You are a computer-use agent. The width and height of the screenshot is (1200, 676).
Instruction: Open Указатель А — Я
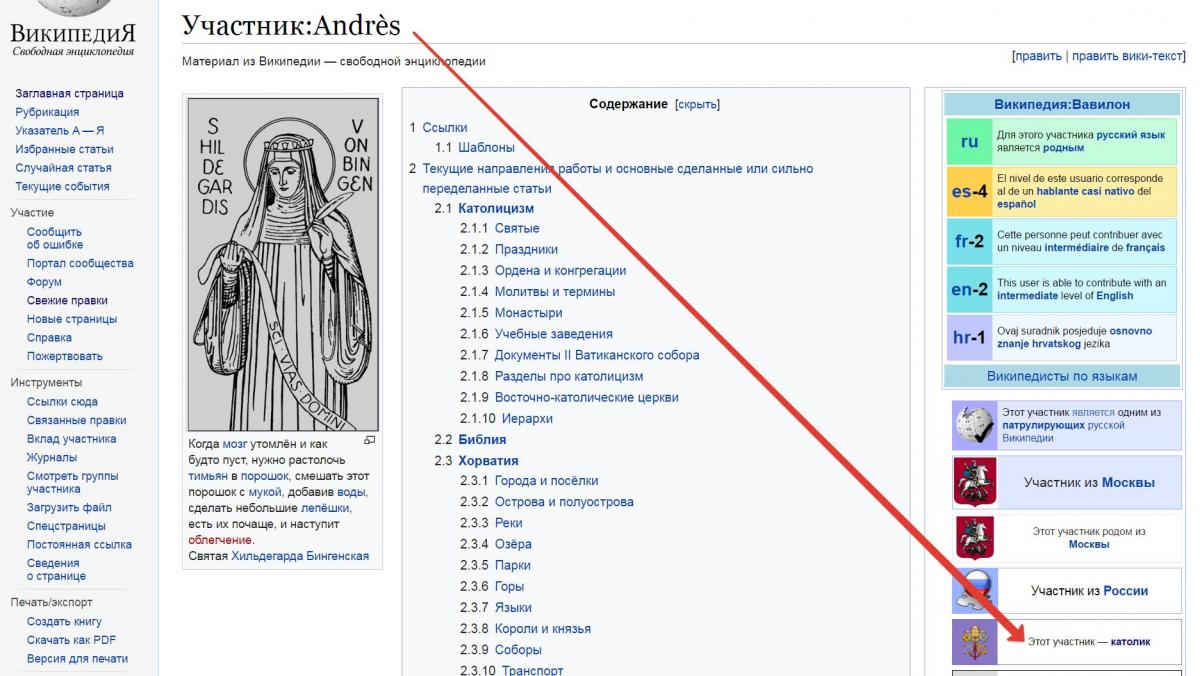pyautogui.click(x=59, y=130)
